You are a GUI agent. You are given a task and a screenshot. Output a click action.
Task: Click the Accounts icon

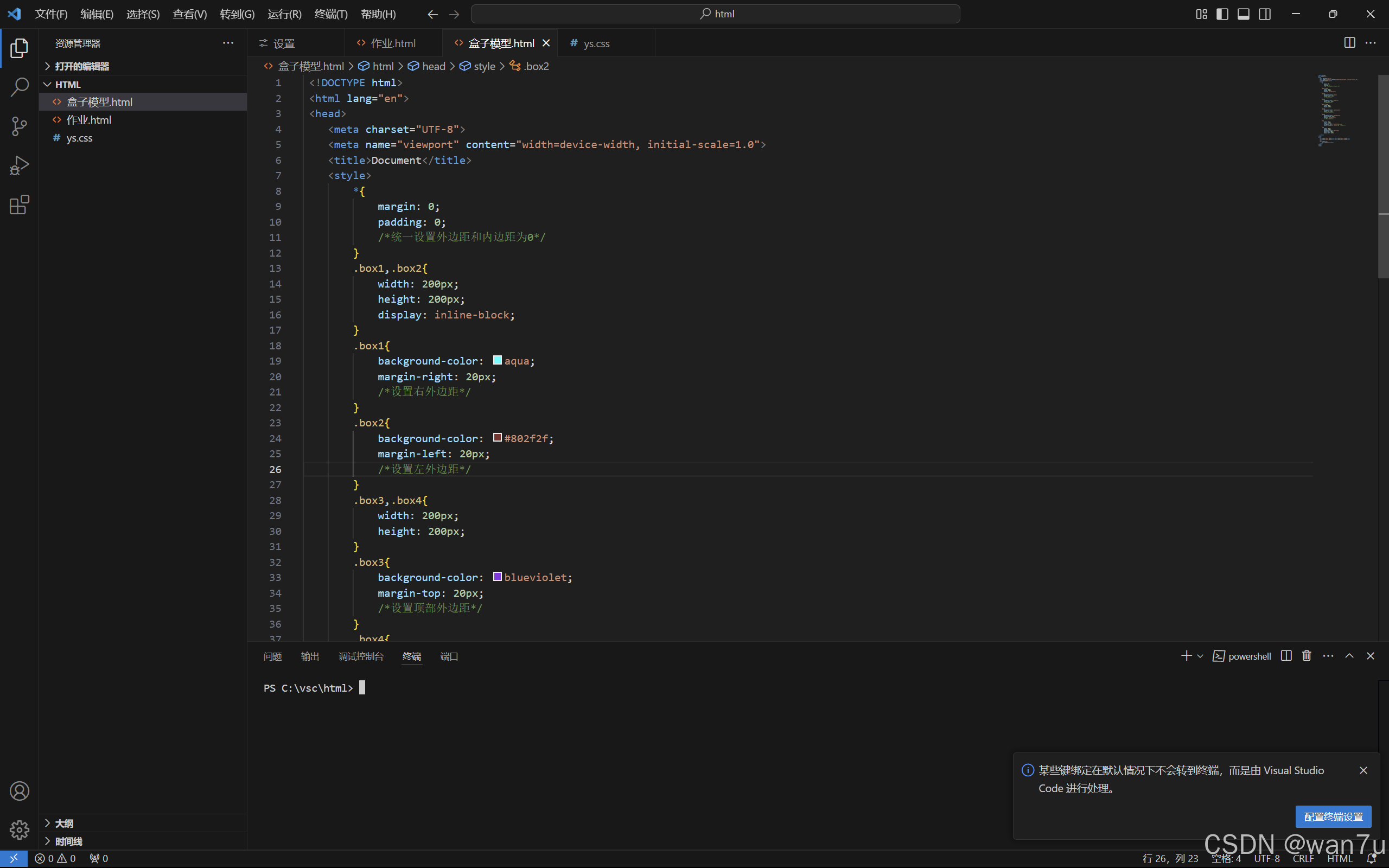coord(20,791)
